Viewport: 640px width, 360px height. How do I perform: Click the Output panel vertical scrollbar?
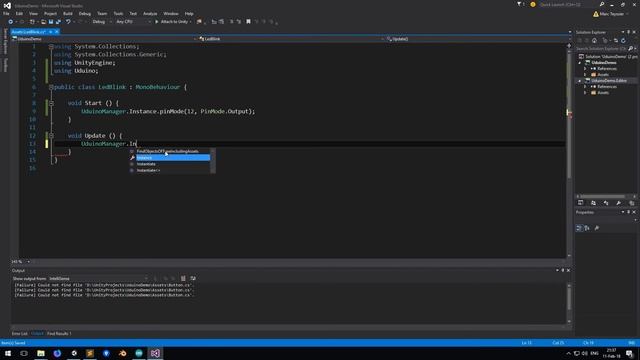pyautogui.click(x=569, y=303)
